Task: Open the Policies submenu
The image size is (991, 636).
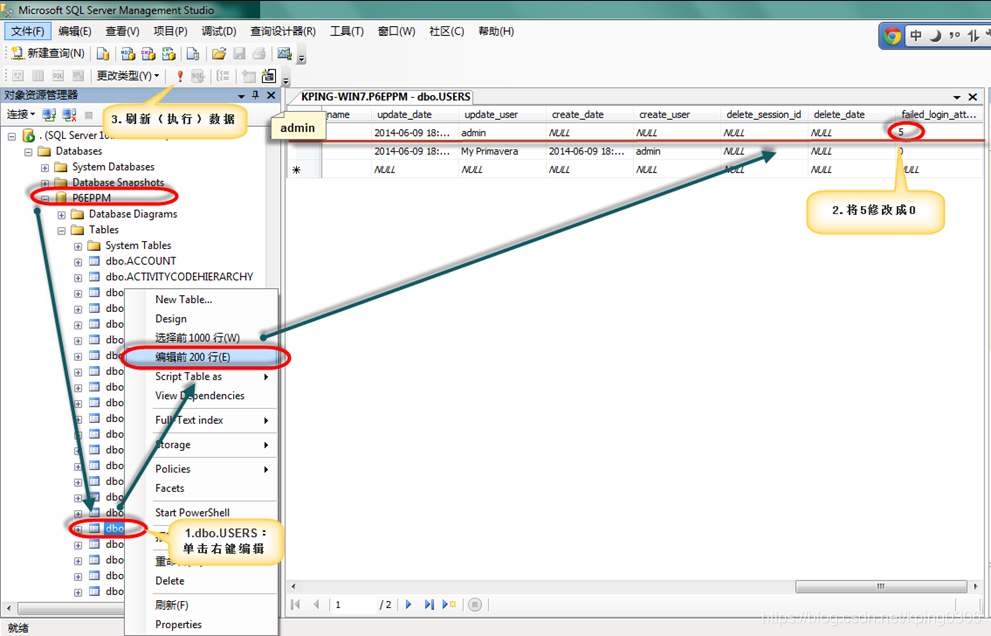Action: point(201,469)
